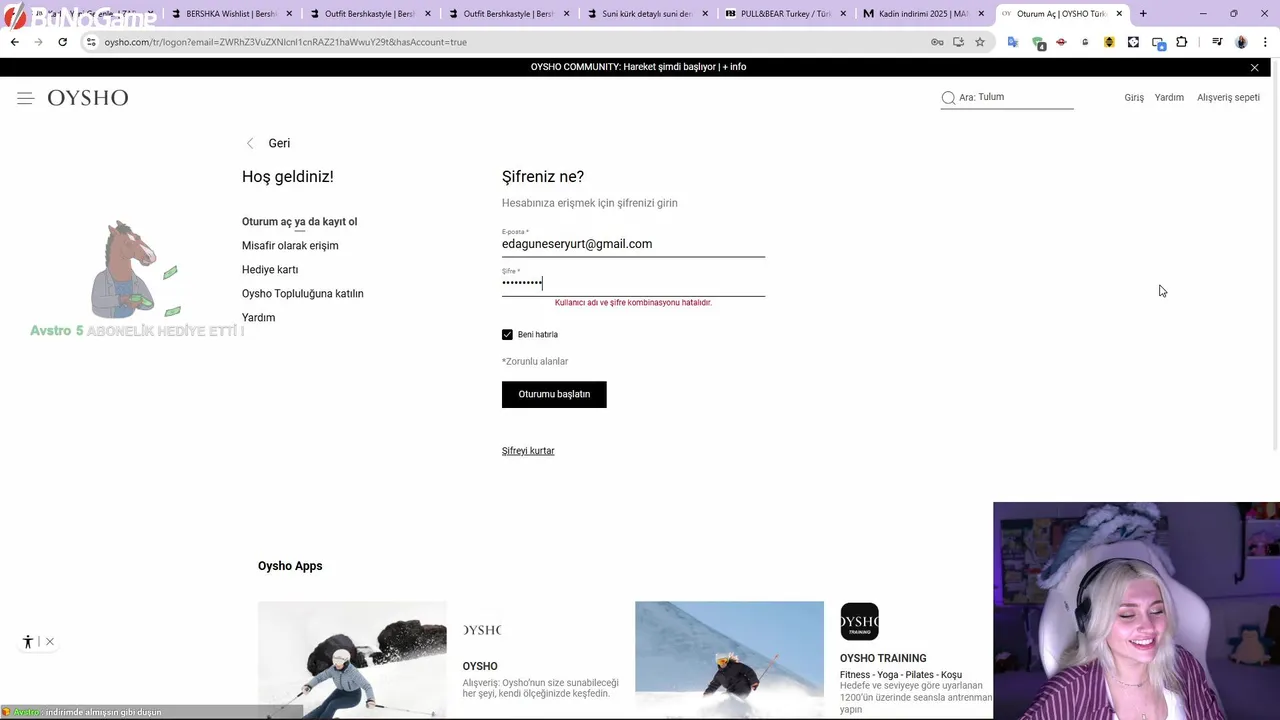This screenshot has height=720, width=1280.
Task: Click the OYSHO logo
Action: tap(88, 98)
